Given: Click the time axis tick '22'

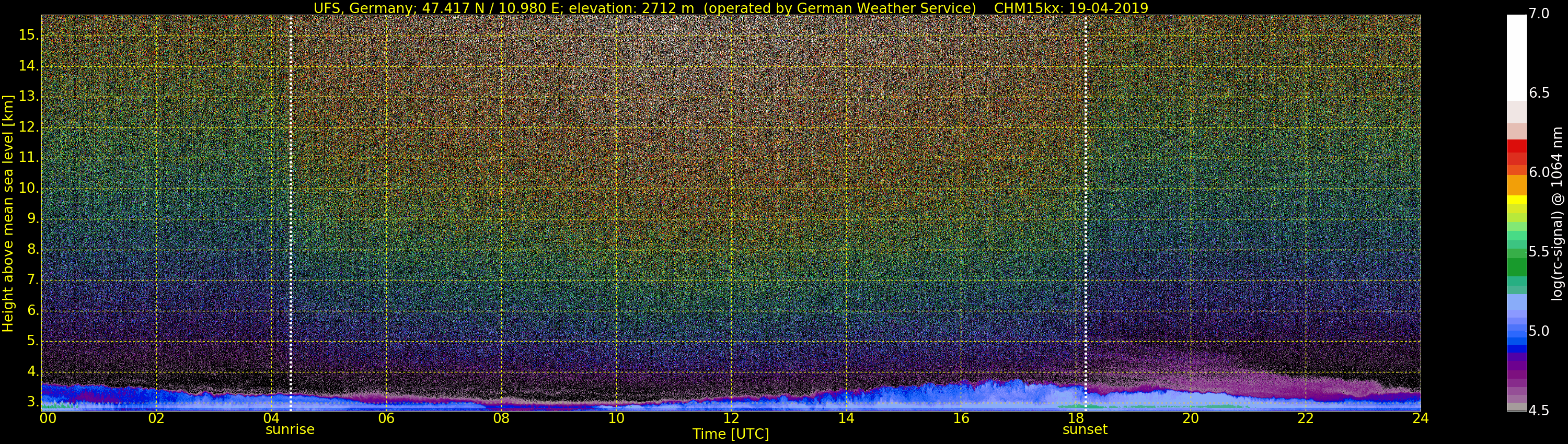Looking at the screenshot, I should [1306, 418].
